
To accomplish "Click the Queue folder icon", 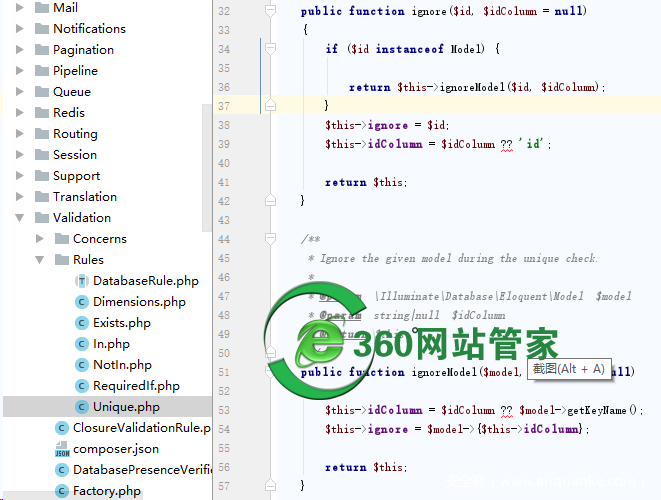I will point(42,91).
